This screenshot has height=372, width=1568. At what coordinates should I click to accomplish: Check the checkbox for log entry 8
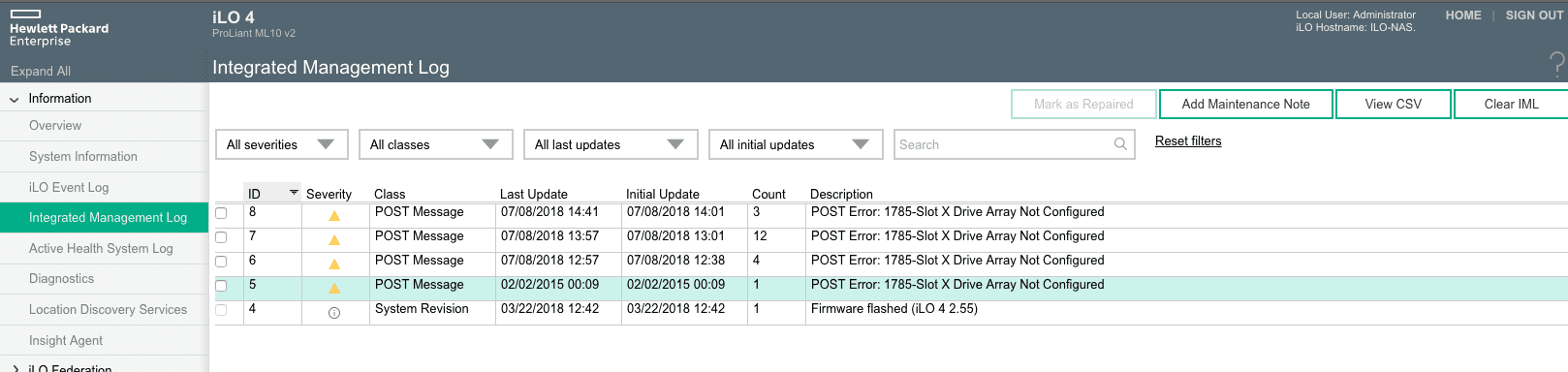pos(221,213)
